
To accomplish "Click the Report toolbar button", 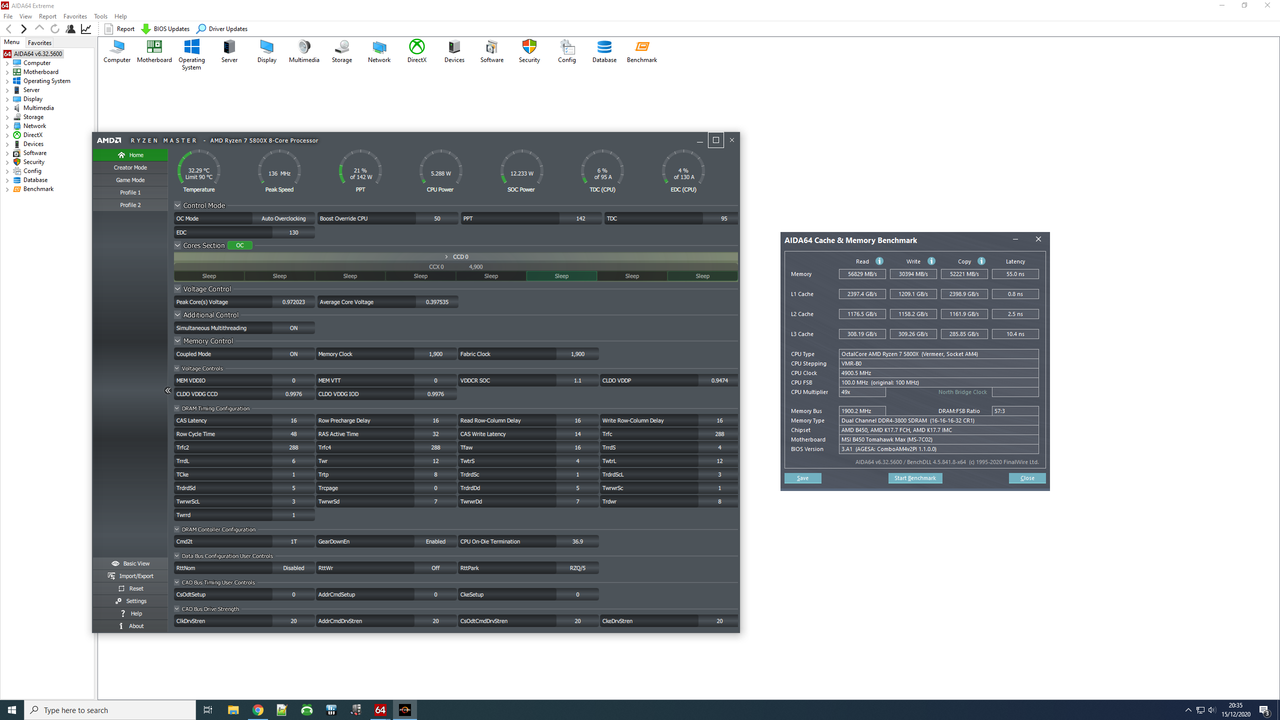I will click(119, 29).
